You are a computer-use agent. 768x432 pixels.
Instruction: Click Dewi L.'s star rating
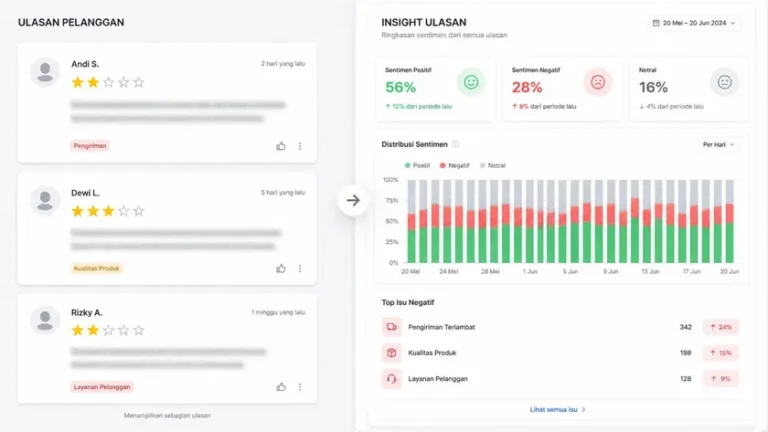(108, 211)
